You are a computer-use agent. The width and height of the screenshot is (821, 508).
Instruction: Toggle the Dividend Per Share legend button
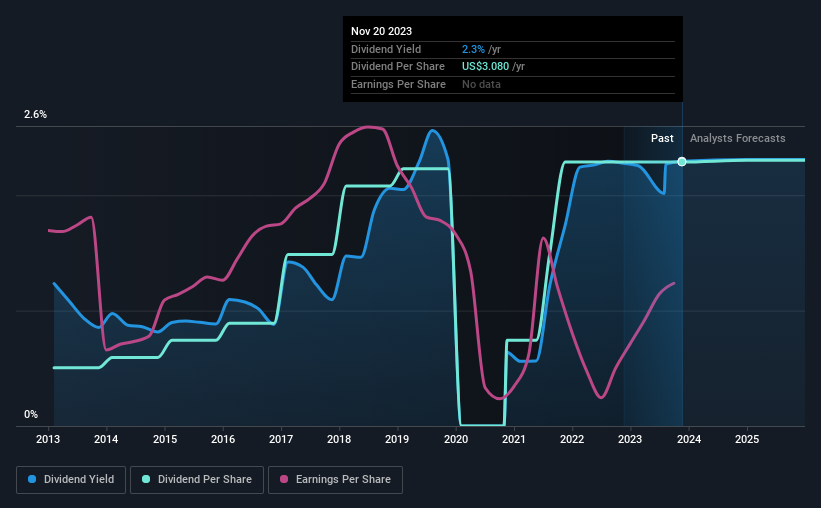coord(197,480)
